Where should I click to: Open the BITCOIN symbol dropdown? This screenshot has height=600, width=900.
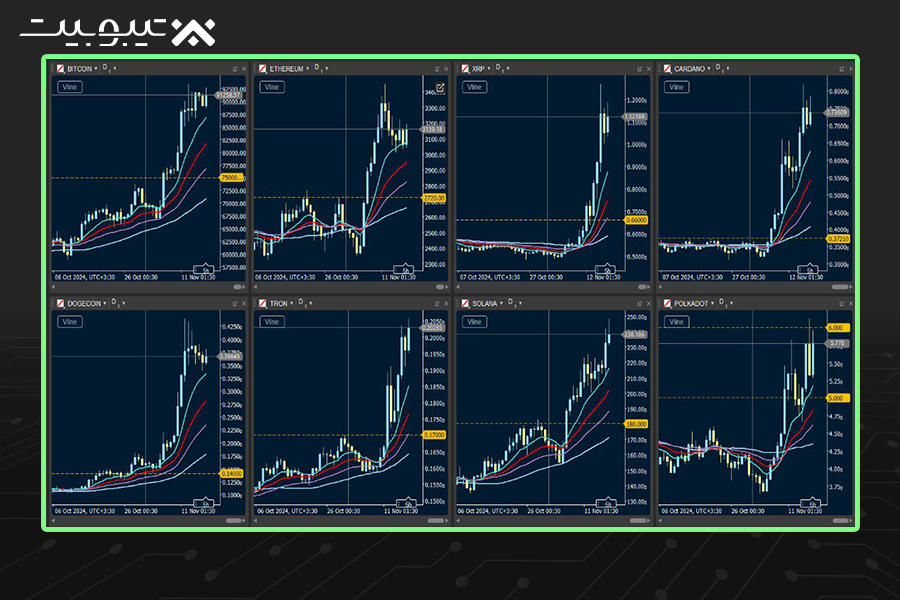pyautogui.click(x=96, y=69)
